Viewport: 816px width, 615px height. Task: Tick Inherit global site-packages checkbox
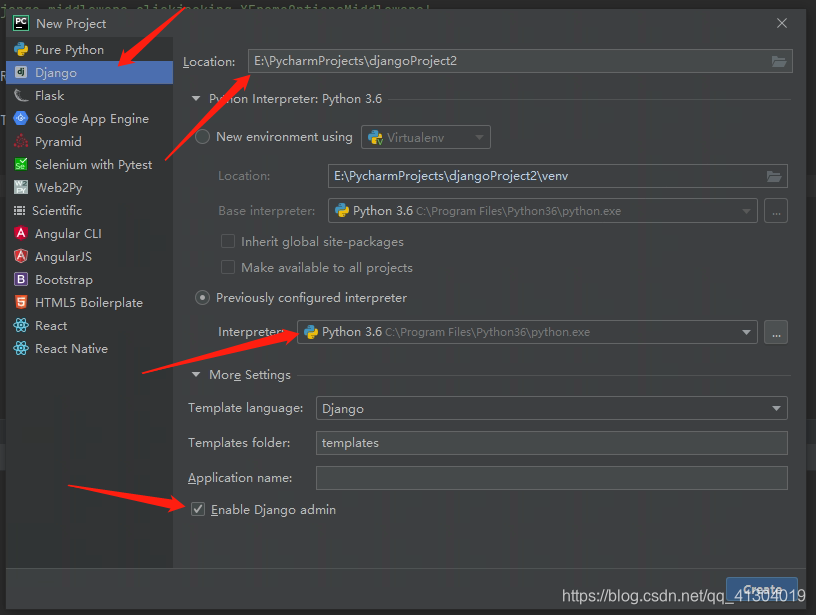tap(227, 241)
